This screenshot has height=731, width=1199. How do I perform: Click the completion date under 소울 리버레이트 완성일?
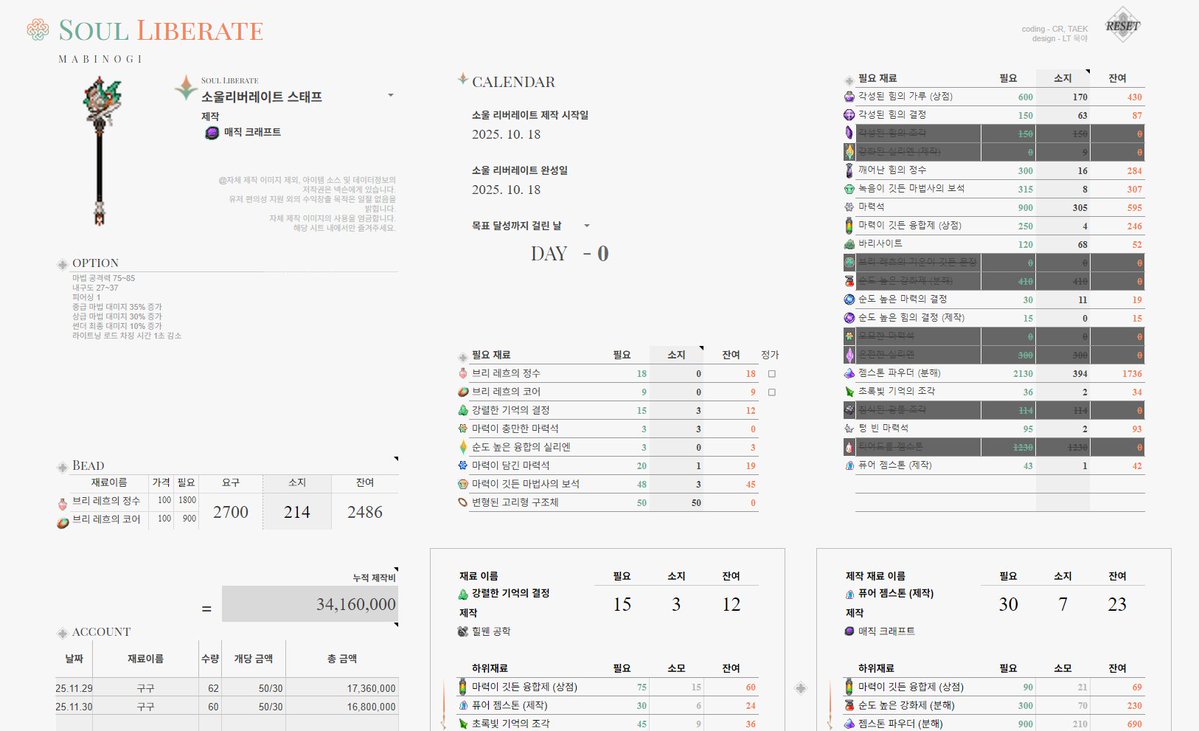pyautogui.click(x=506, y=190)
